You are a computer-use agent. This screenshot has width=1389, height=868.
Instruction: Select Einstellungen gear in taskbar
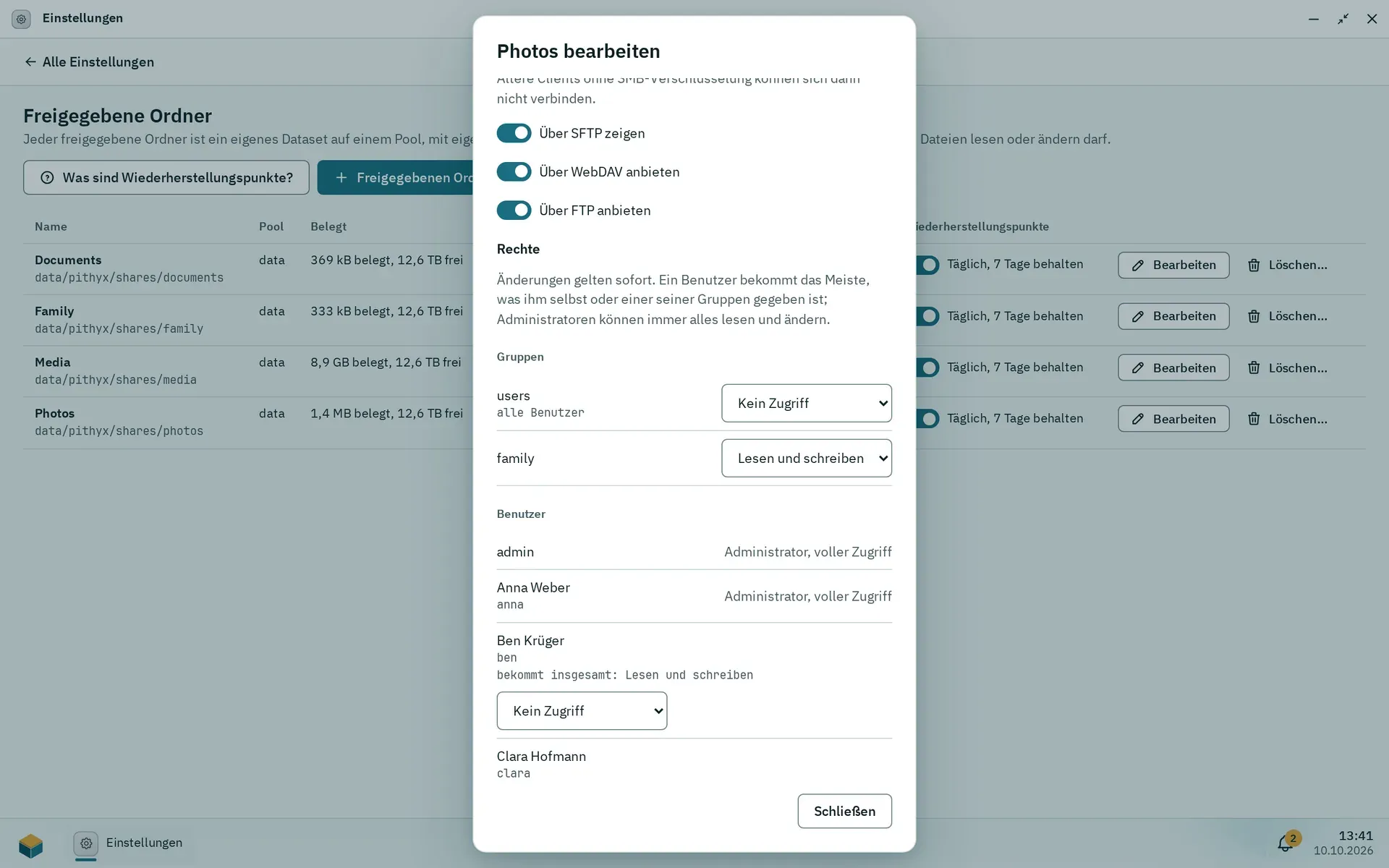coord(86,843)
